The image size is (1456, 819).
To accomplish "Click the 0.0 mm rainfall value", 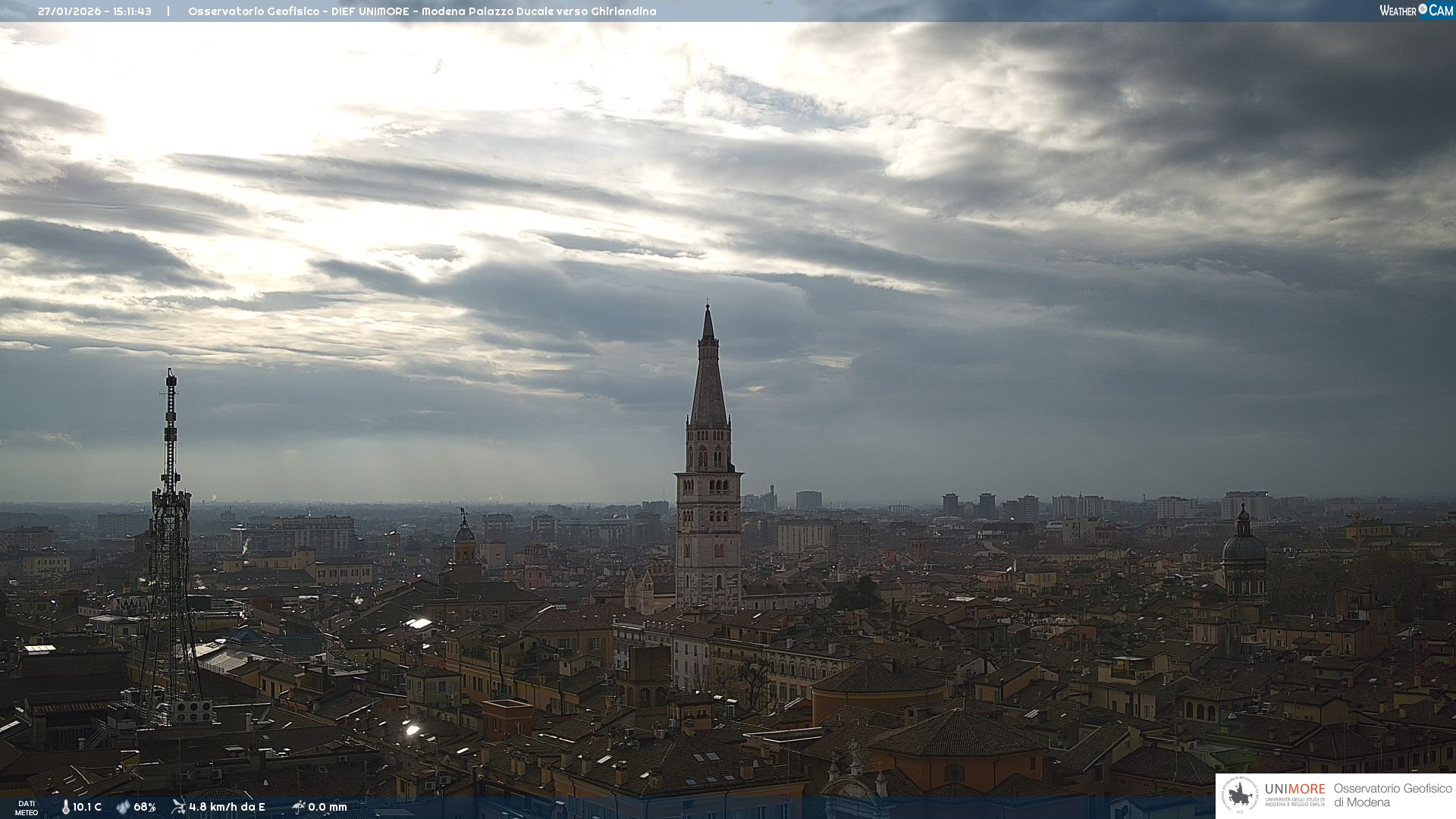I will (x=327, y=807).
